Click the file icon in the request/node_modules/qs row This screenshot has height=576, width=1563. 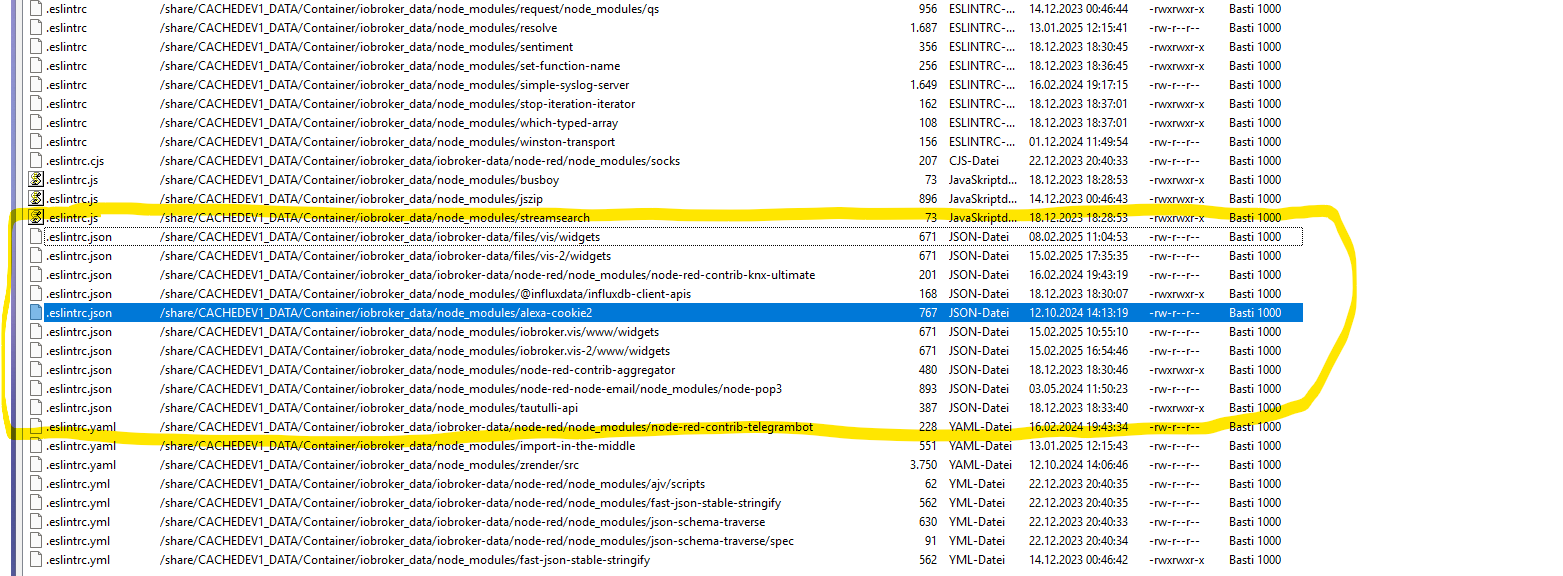click(x=37, y=9)
